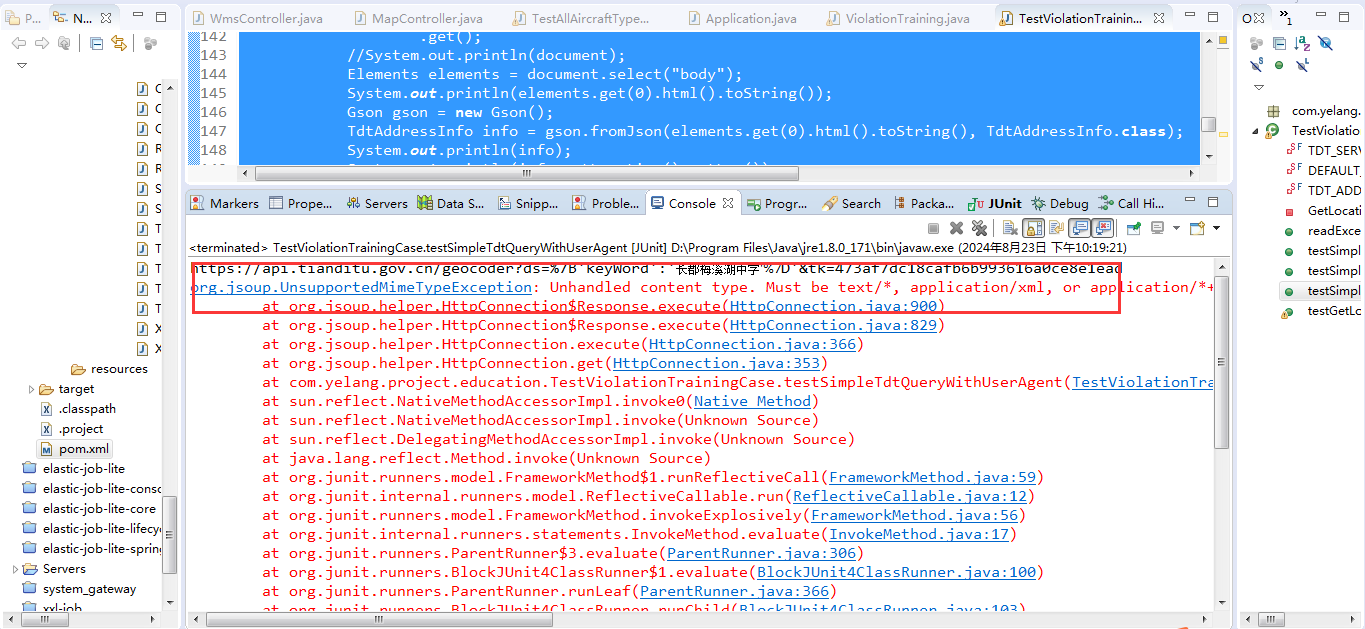Viewport: 1365px width, 629px height.
Task: Click Open Console icon with the star
Action: (x=1198, y=228)
